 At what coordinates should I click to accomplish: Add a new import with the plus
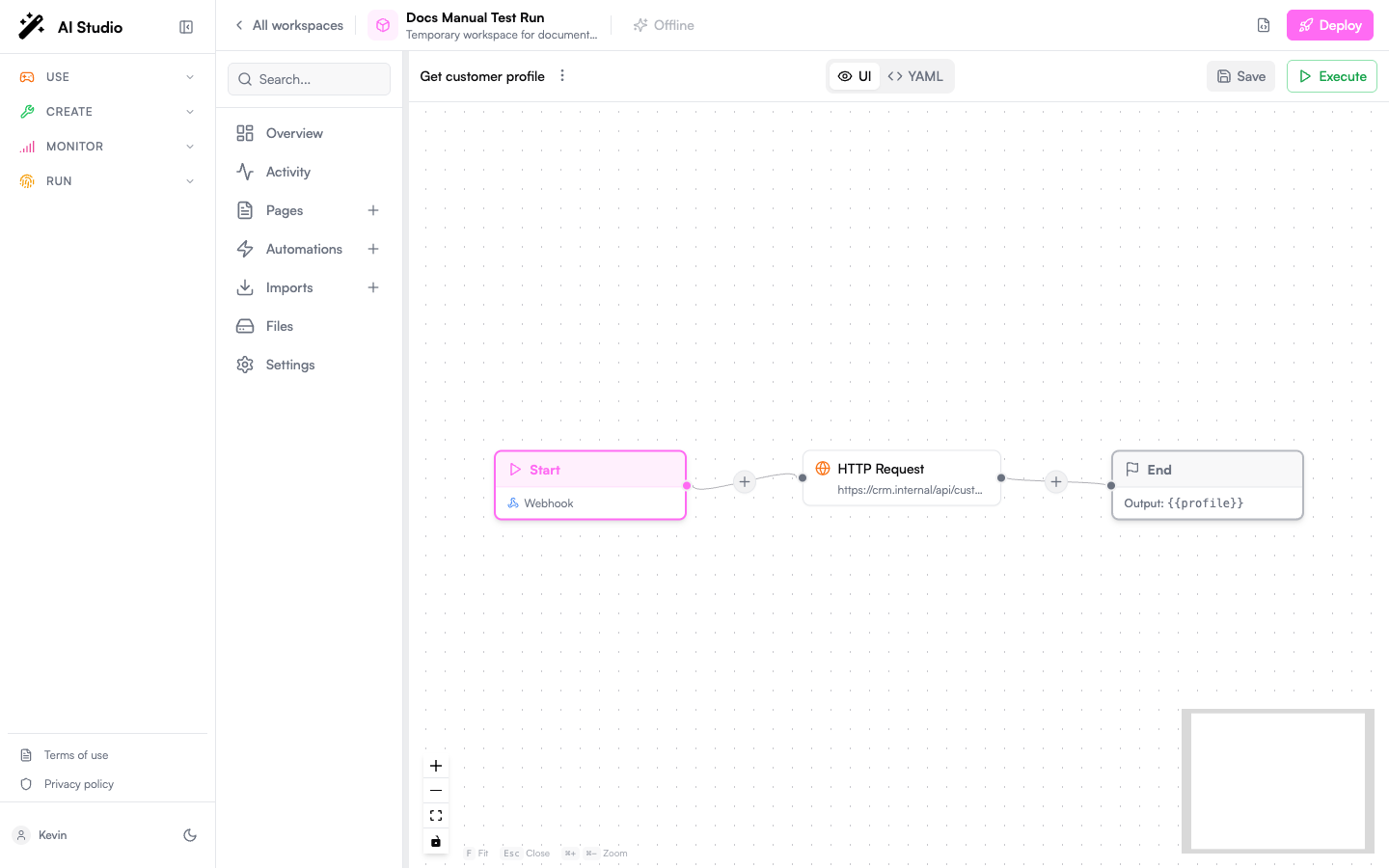[x=373, y=287]
